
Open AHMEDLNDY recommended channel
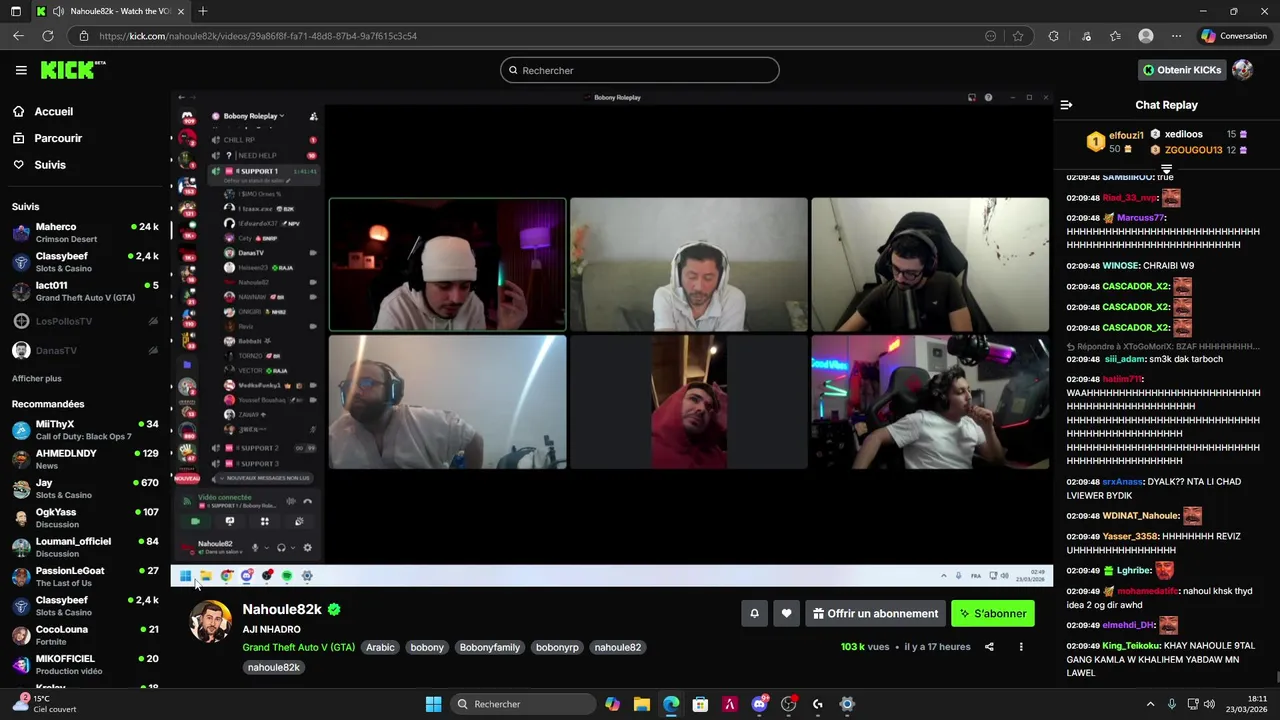point(85,459)
